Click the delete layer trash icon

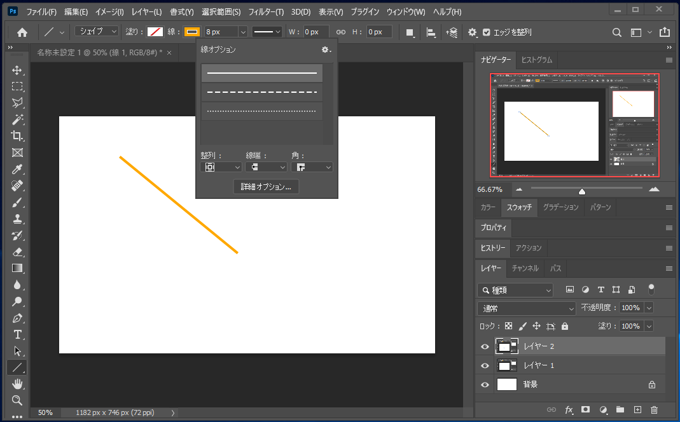pyautogui.click(x=654, y=409)
